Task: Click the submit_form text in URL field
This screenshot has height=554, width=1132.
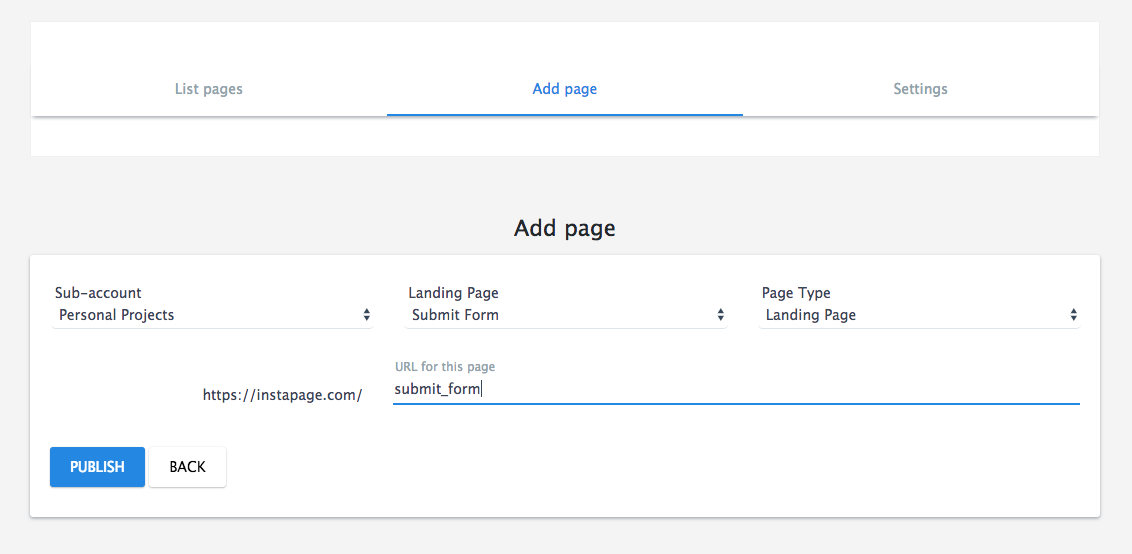Action: 437,389
